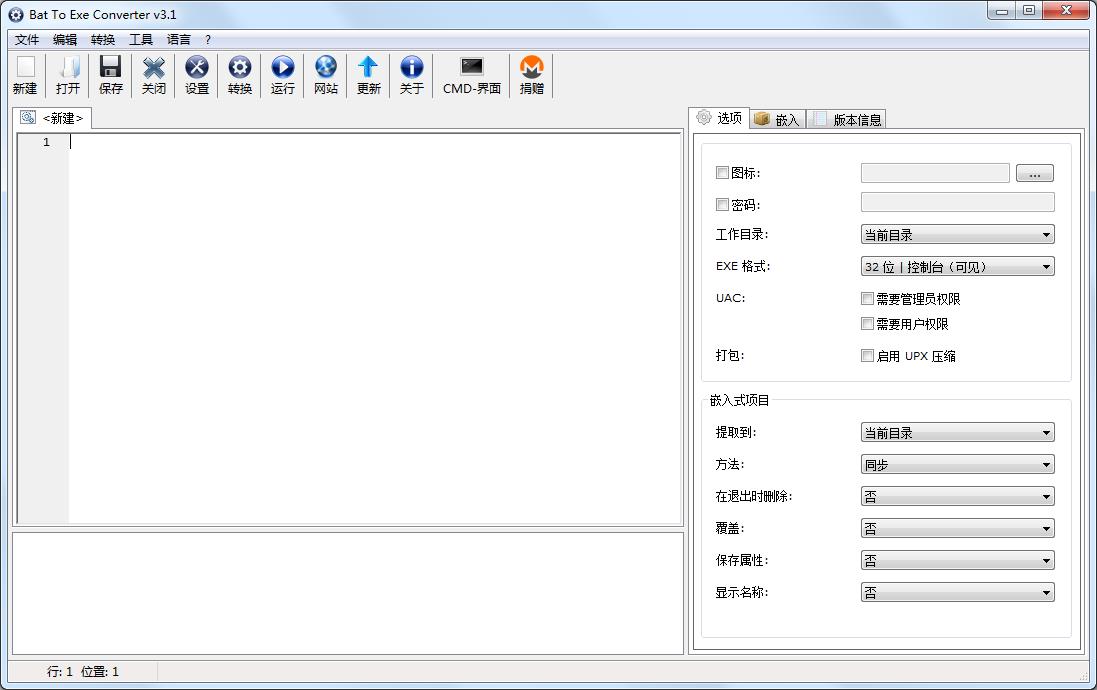Expand the 方法 dropdown showing 同步
Image resolution: width=1097 pixels, height=690 pixels.
point(957,465)
